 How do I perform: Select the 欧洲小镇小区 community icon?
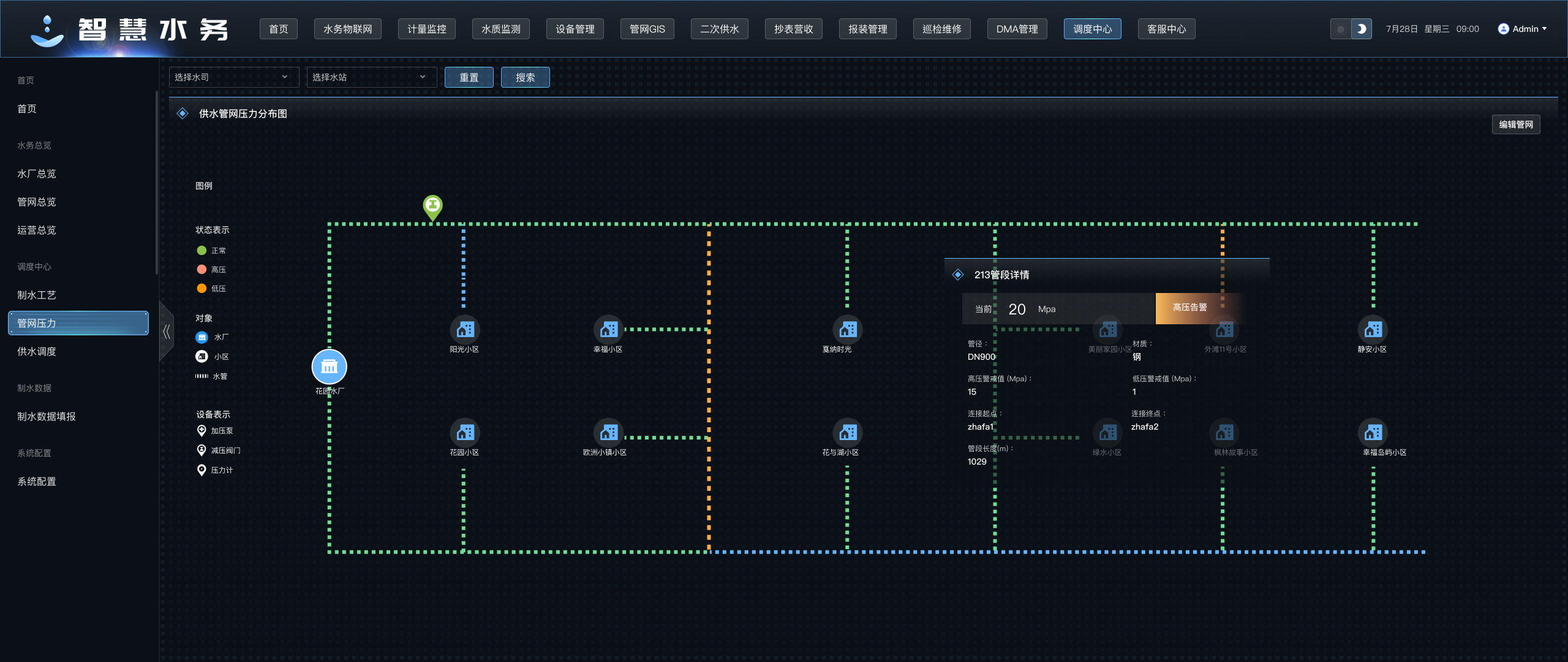click(x=608, y=433)
